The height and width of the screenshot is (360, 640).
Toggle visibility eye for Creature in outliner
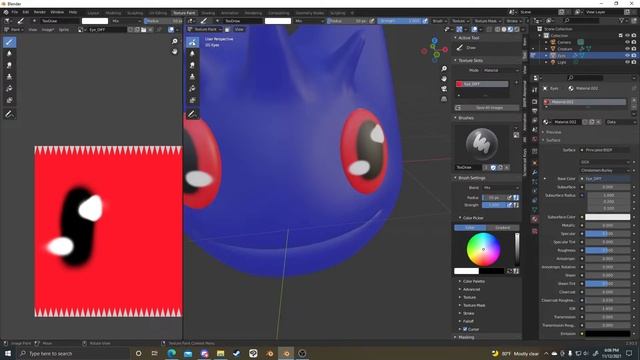(627, 49)
